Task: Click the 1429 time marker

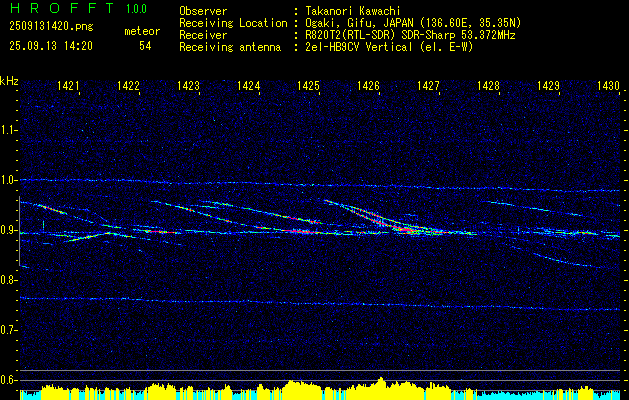Action: coord(548,85)
